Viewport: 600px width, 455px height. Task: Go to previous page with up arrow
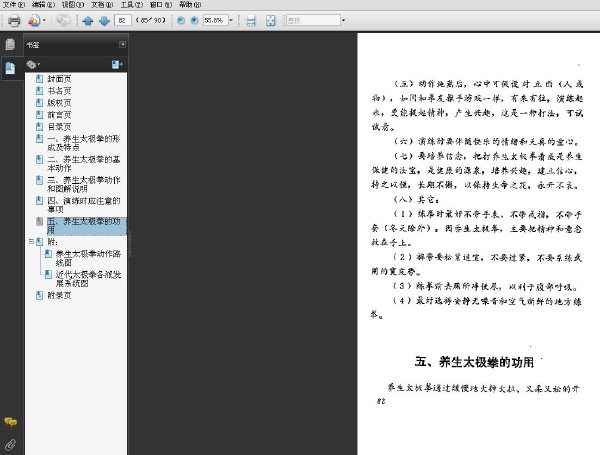[88, 21]
